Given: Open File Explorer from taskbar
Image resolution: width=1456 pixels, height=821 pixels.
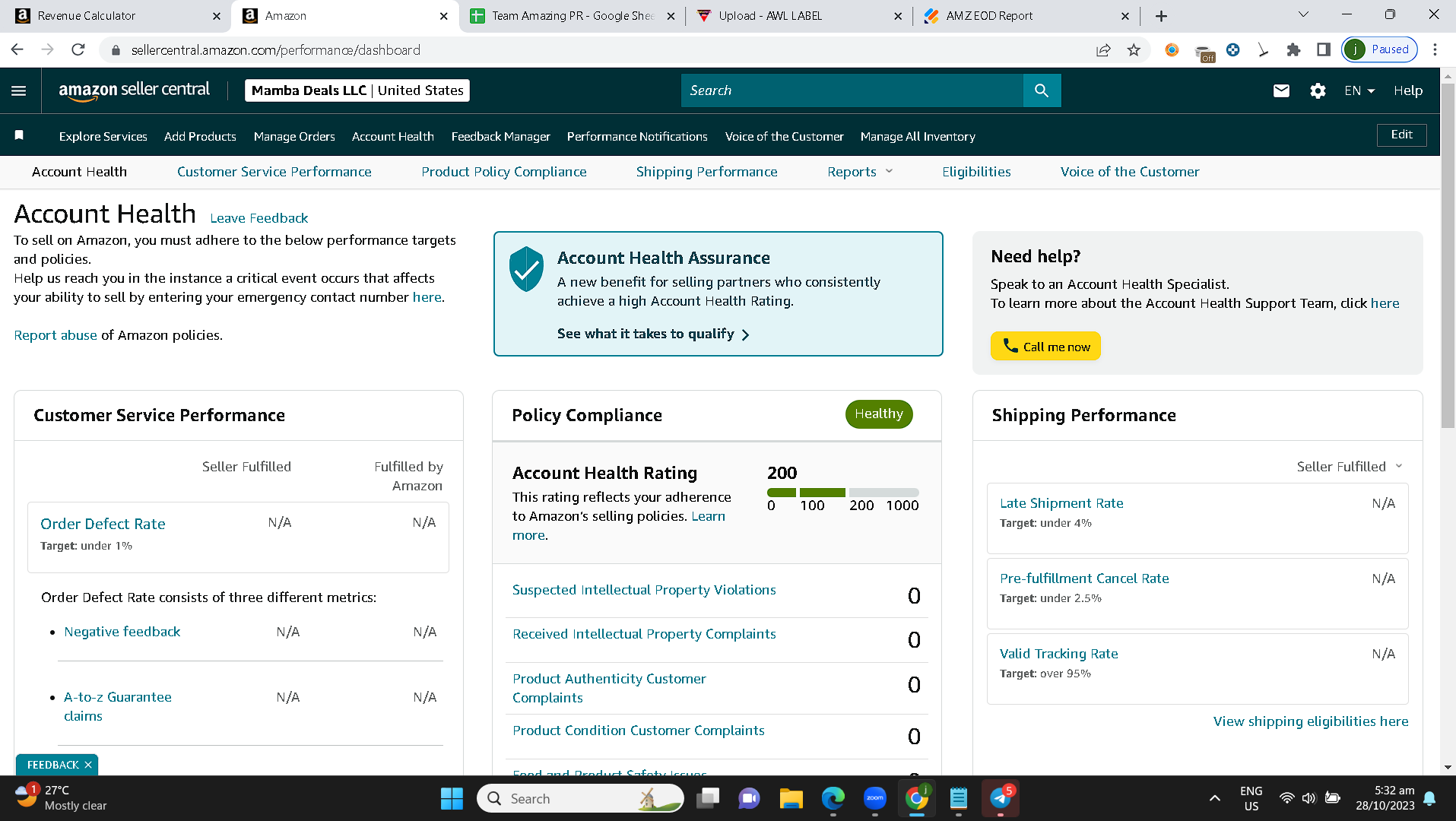Looking at the screenshot, I should tap(791, 798).
